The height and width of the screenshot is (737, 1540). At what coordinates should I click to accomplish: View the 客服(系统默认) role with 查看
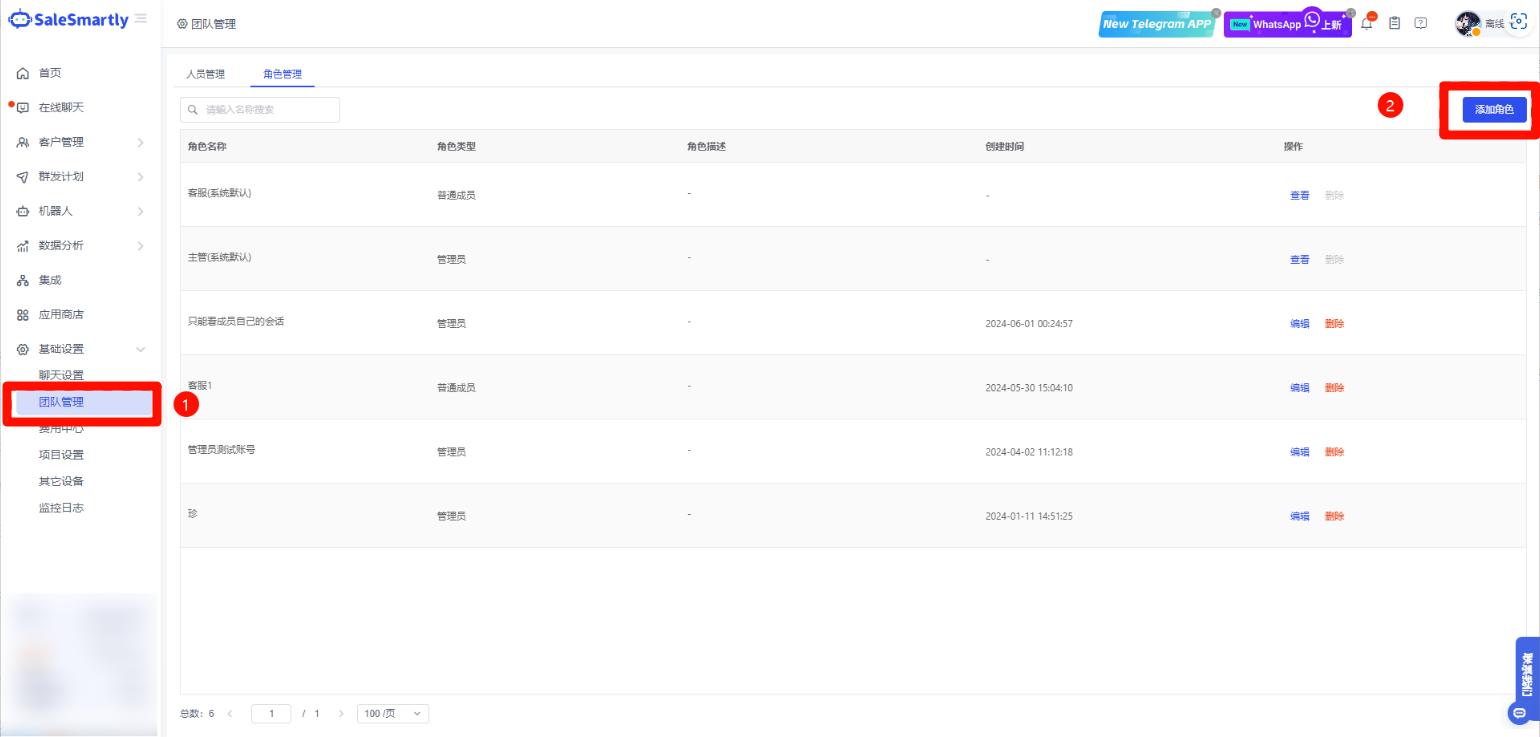1299,195
